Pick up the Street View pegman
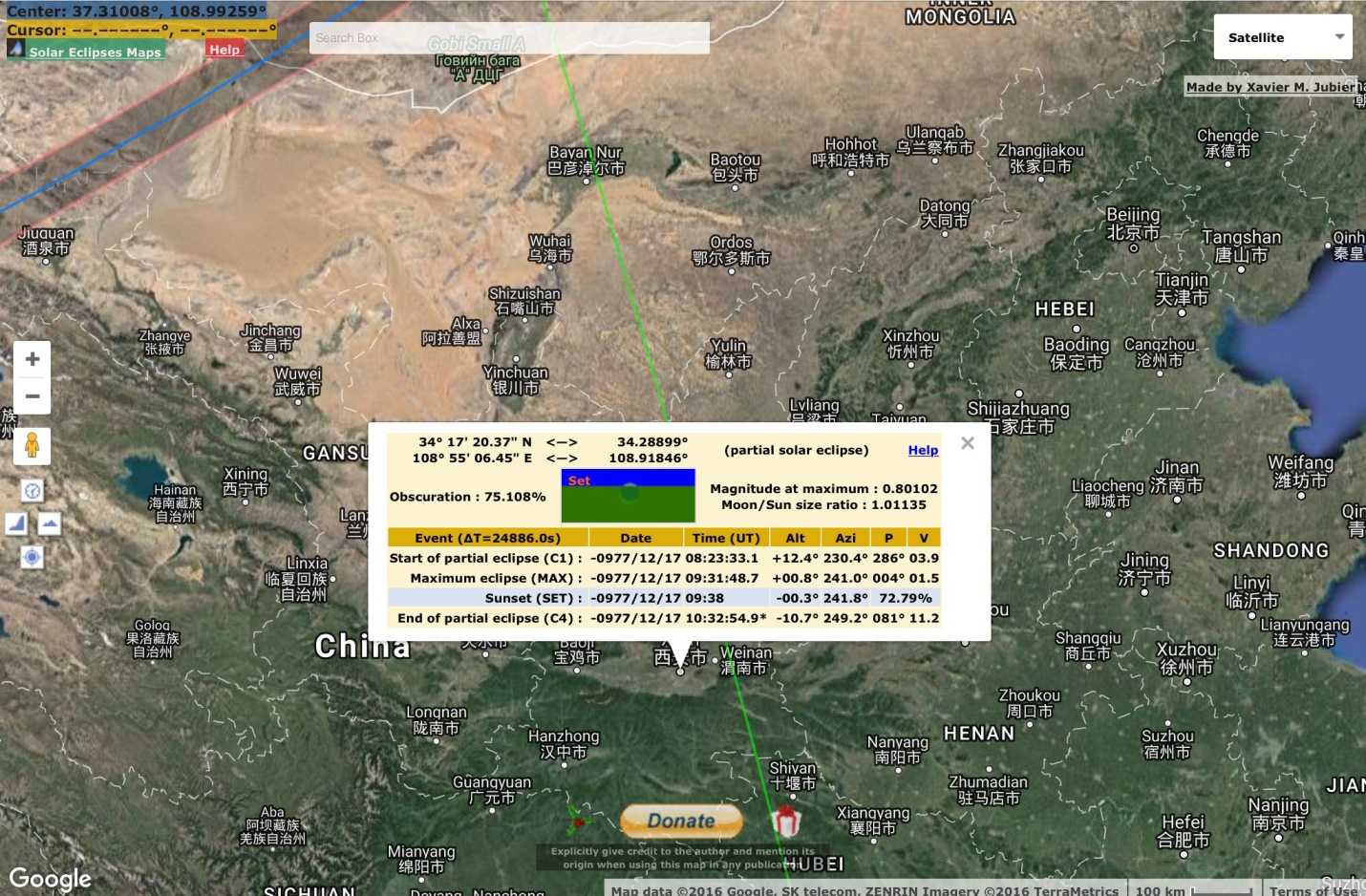 (x=32, y=446)
